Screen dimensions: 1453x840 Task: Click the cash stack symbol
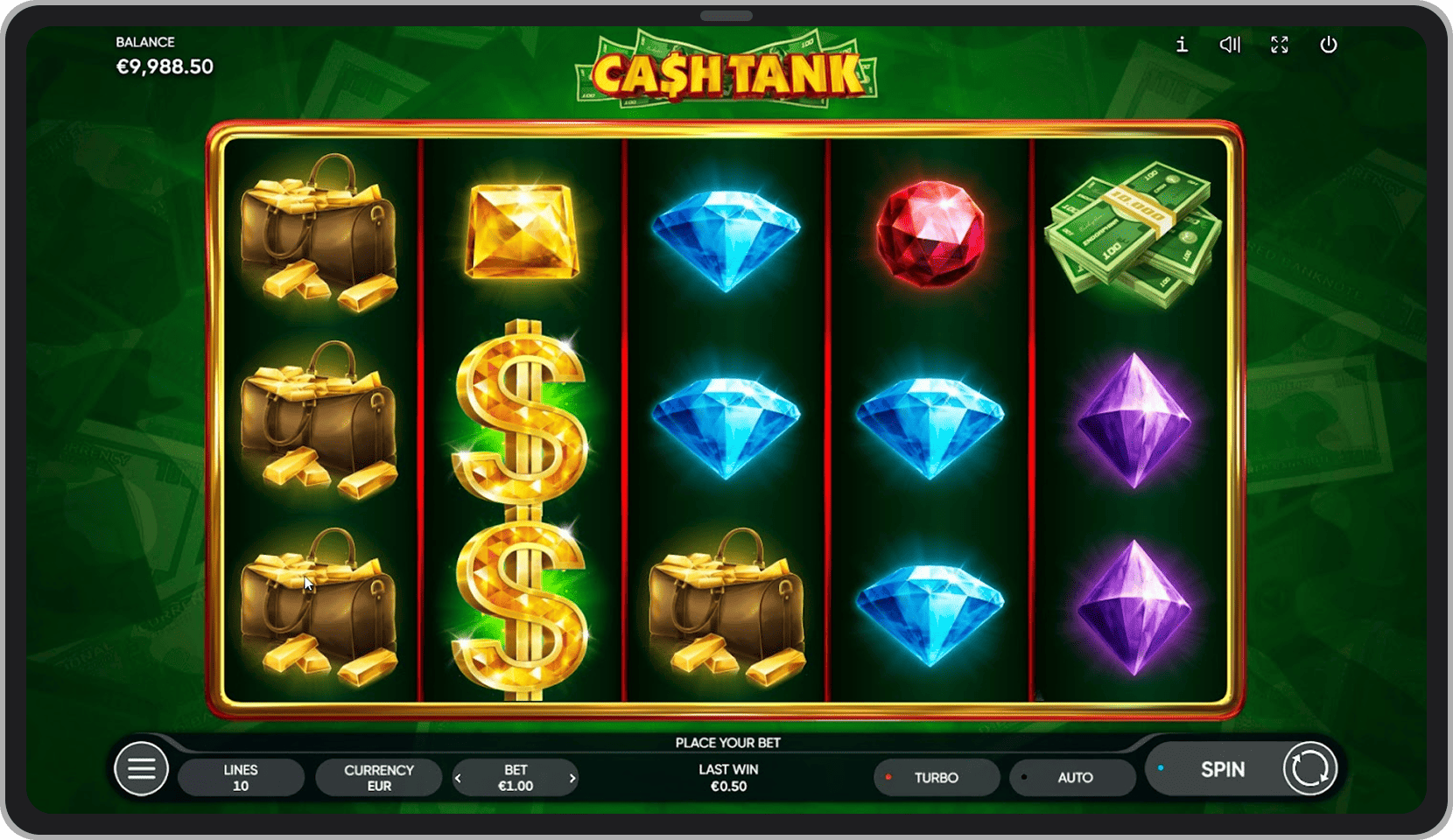1134,234
